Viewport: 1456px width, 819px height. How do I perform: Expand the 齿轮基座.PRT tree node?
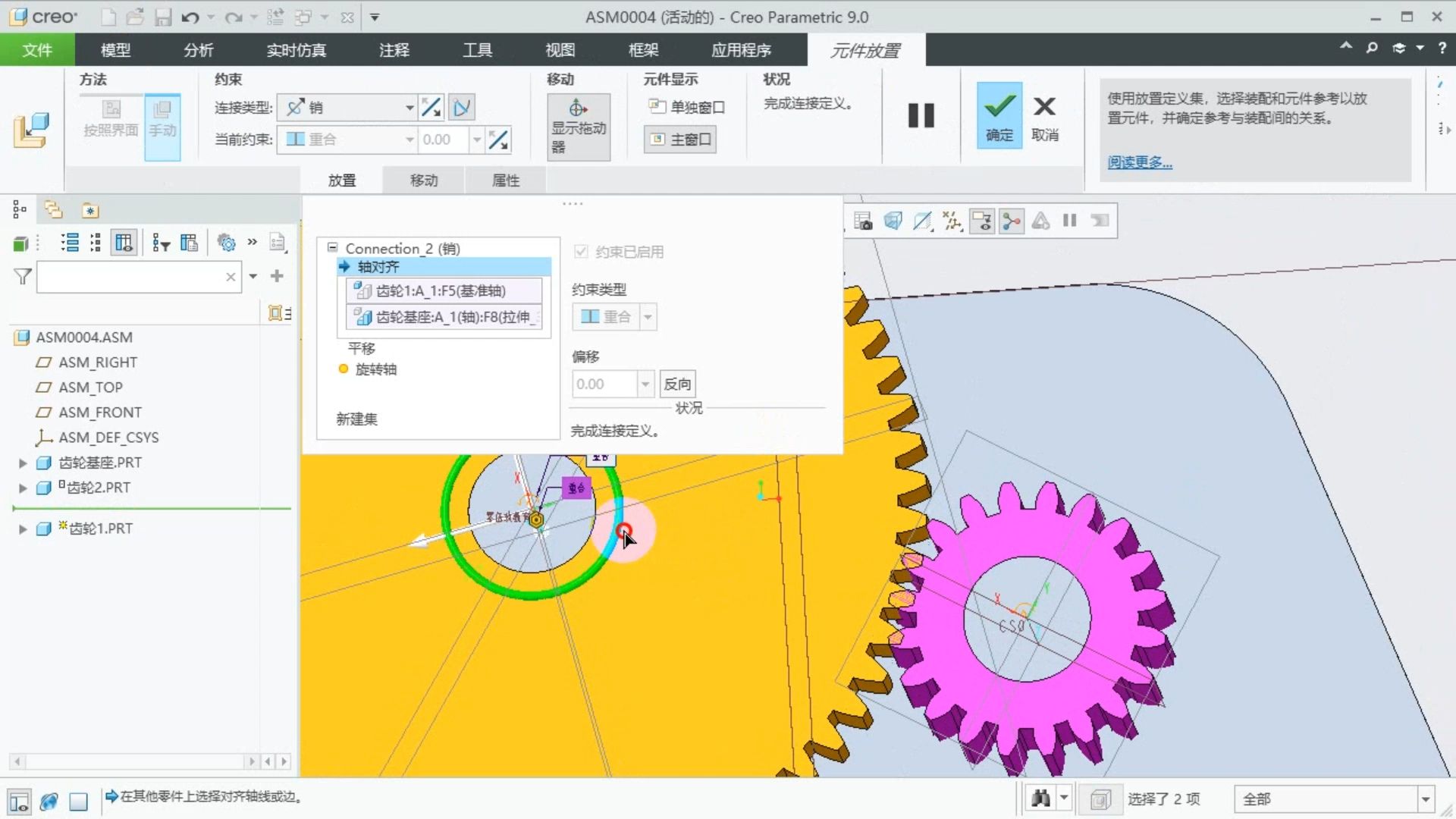click(x=23, y=463)
